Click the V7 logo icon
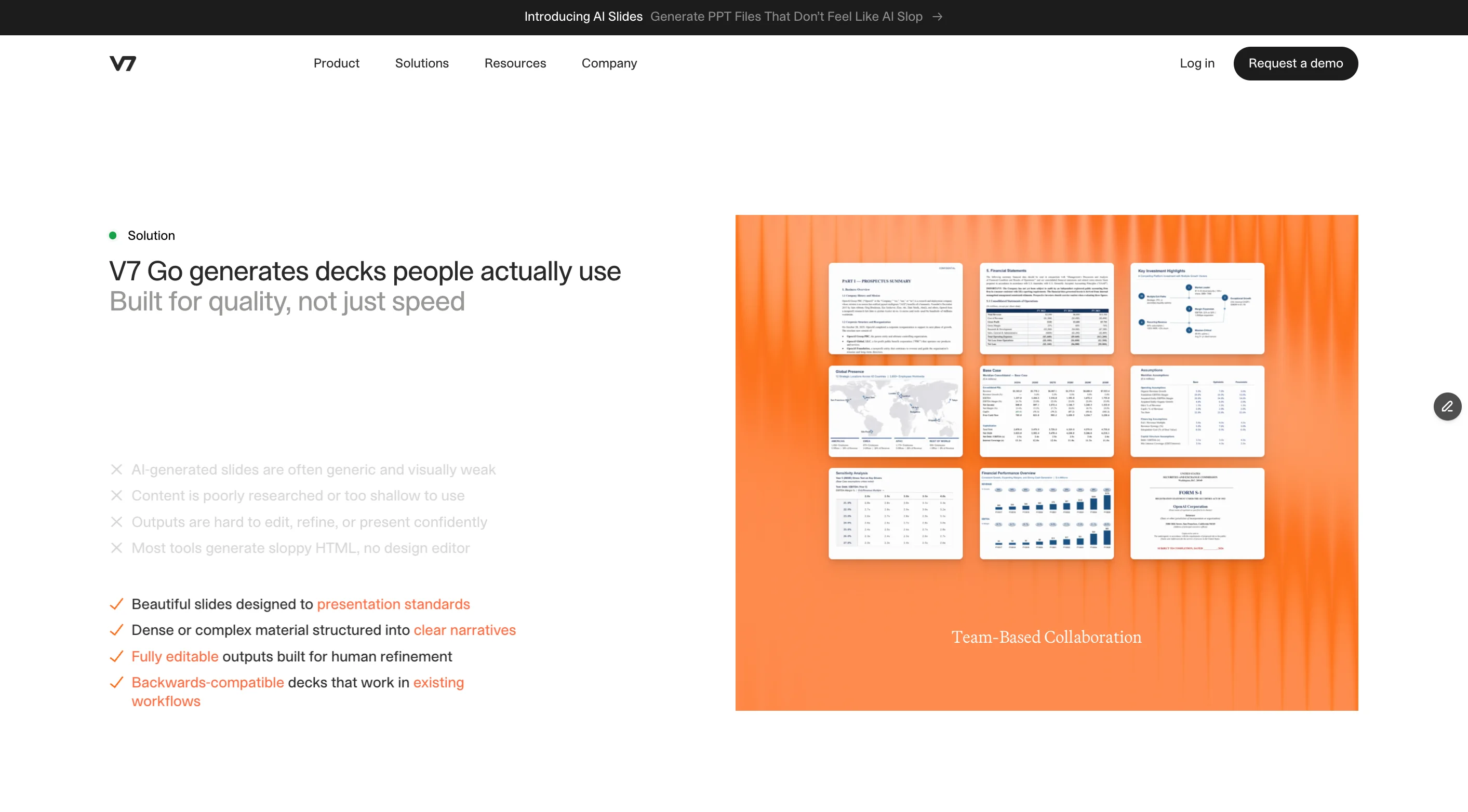This screenshot has height=812, width=1468. 123,63
